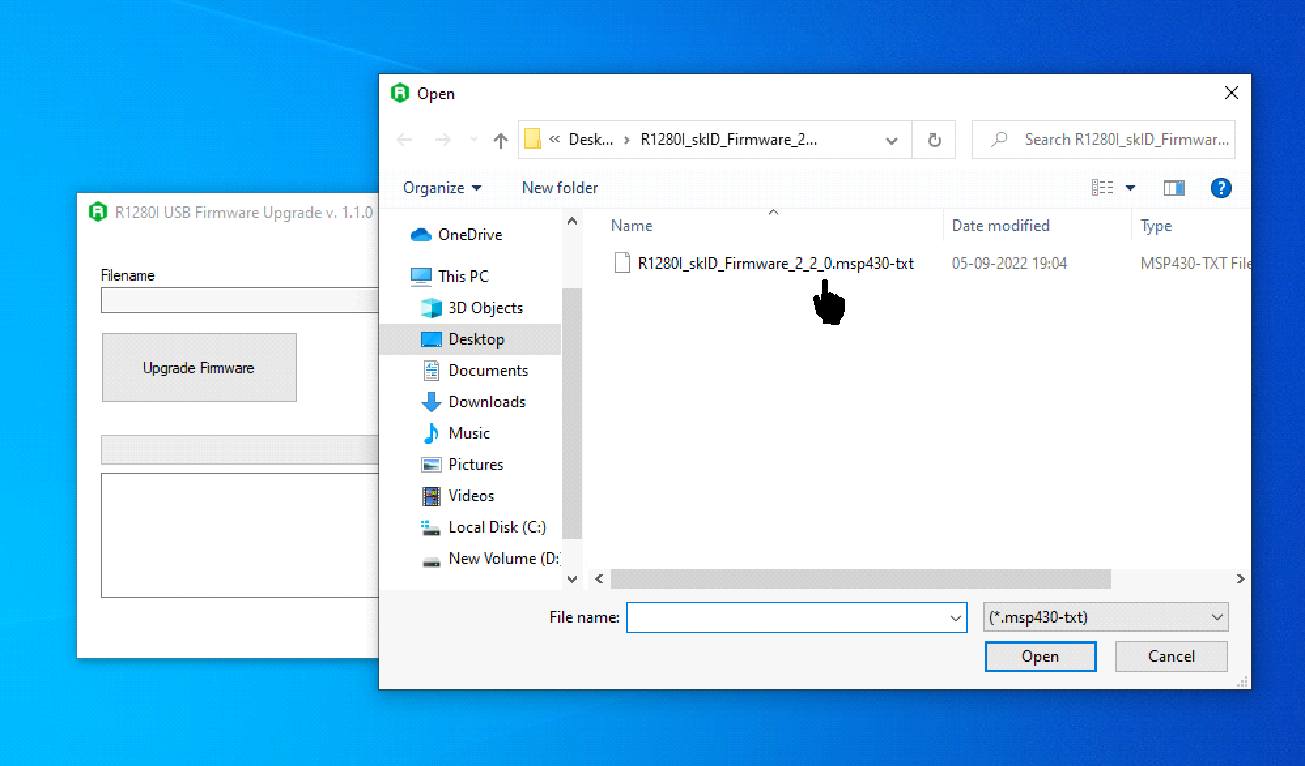
Task: Open 3D Objects folder in sidebar
Action: point(485,308)
